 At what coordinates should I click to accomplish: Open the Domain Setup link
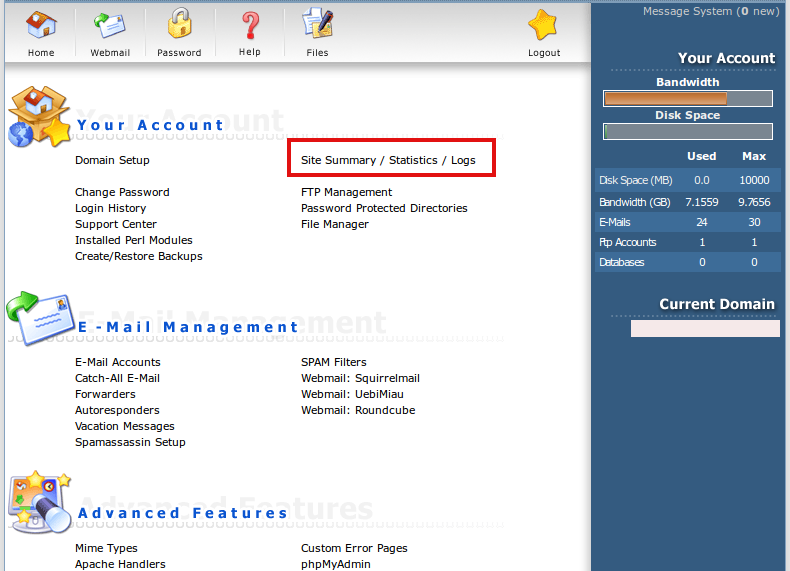pos(112,160)
